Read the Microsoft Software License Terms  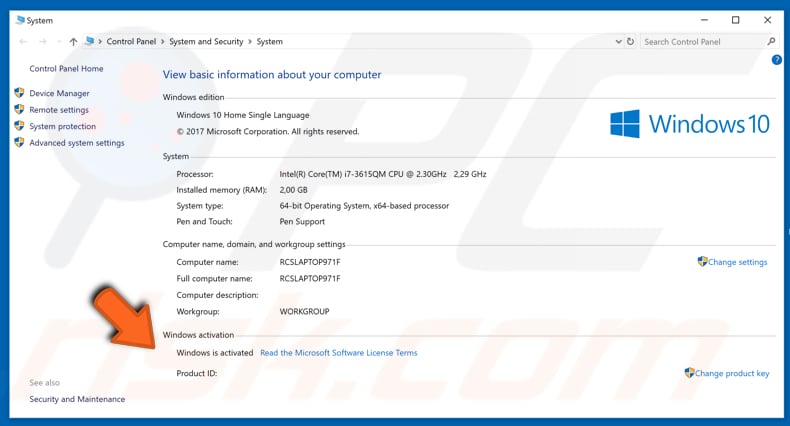tap(339, 353)
